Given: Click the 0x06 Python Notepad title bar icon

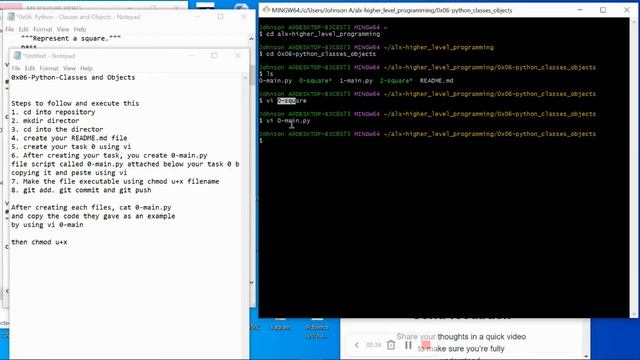Looking at the screenshot, I should click(x=11, y=17).
